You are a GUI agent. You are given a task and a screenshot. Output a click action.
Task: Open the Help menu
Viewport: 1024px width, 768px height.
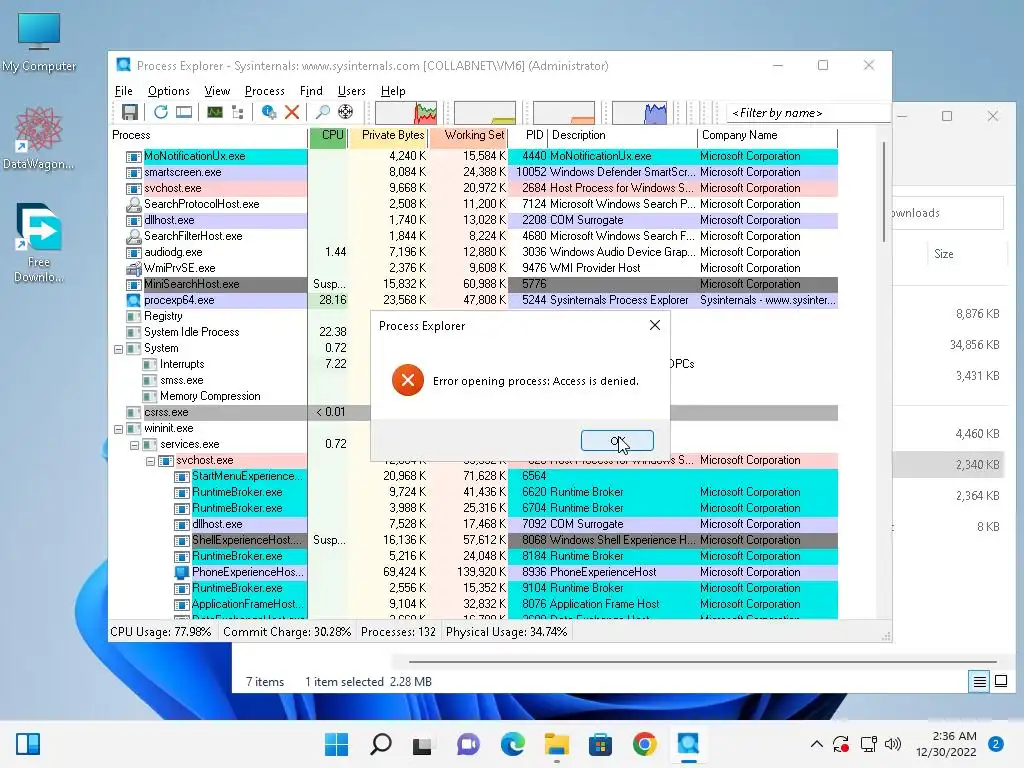coord(393,91)
